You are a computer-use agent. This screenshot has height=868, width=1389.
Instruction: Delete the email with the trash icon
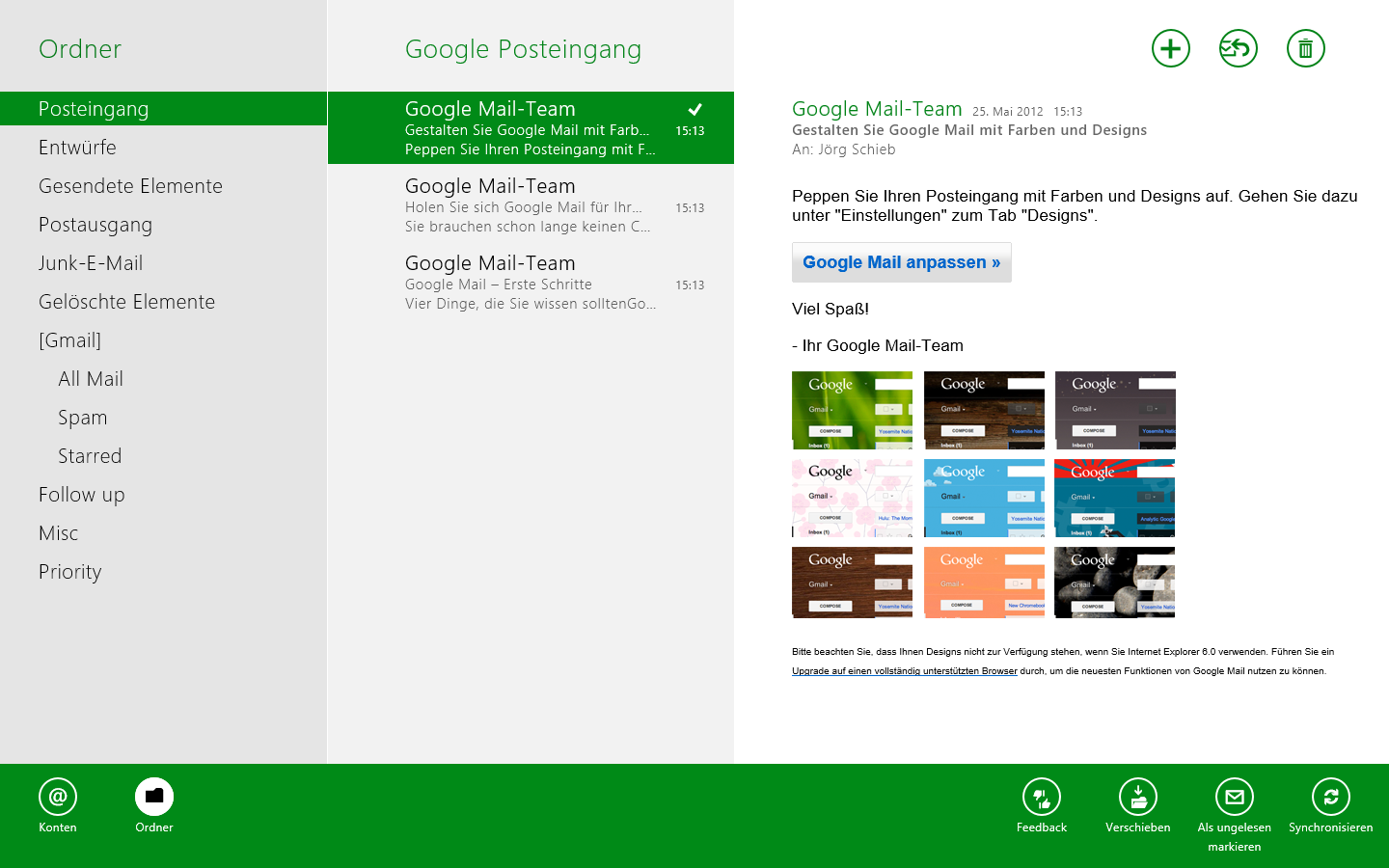pos(1305,48)
